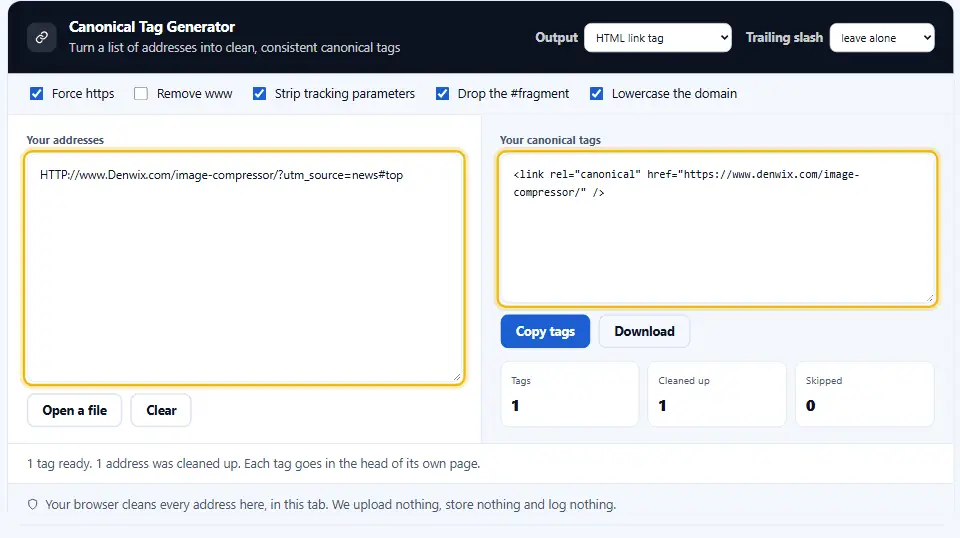Uncheck Strip tracking parameters

pos(260,94)
